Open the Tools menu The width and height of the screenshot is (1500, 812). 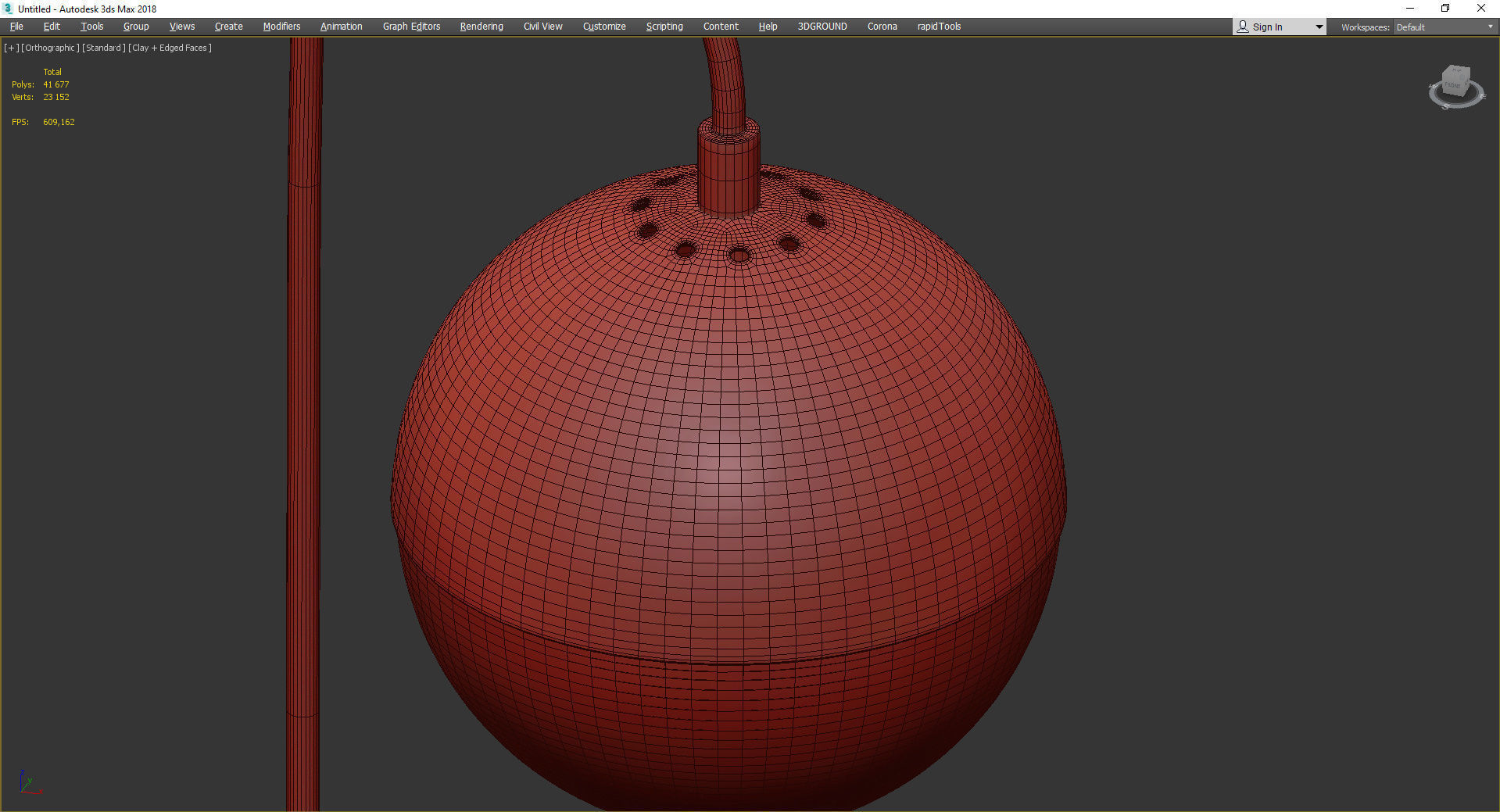[92, 27]
